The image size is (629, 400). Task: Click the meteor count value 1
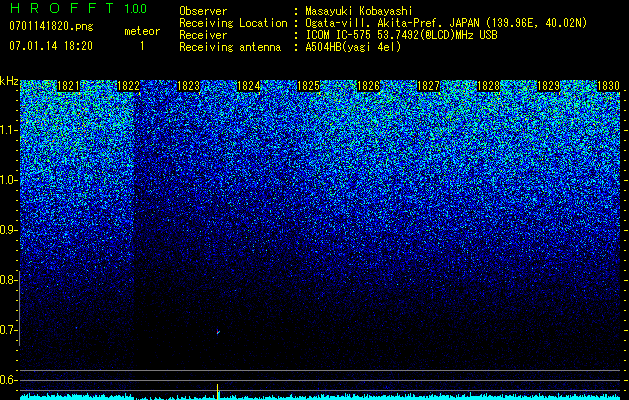(x=142, y=46)
